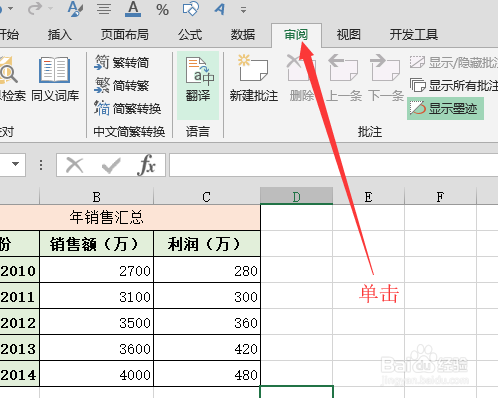This screenshot has height=398, width=498.
Task: Select the cell with value 3100
Action: pyautogui.click(x=97, y=296)
